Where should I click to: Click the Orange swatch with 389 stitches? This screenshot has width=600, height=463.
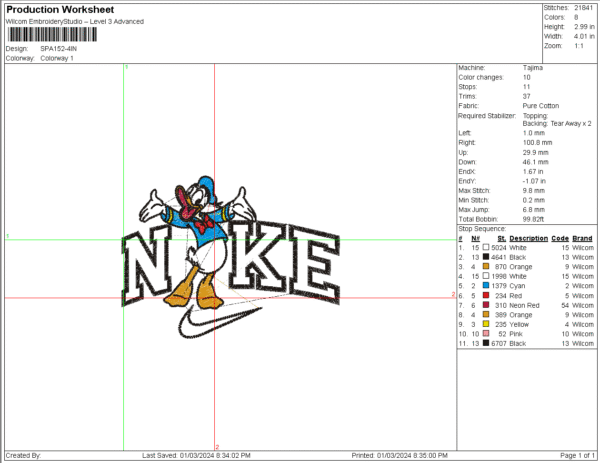pos(486,315)
